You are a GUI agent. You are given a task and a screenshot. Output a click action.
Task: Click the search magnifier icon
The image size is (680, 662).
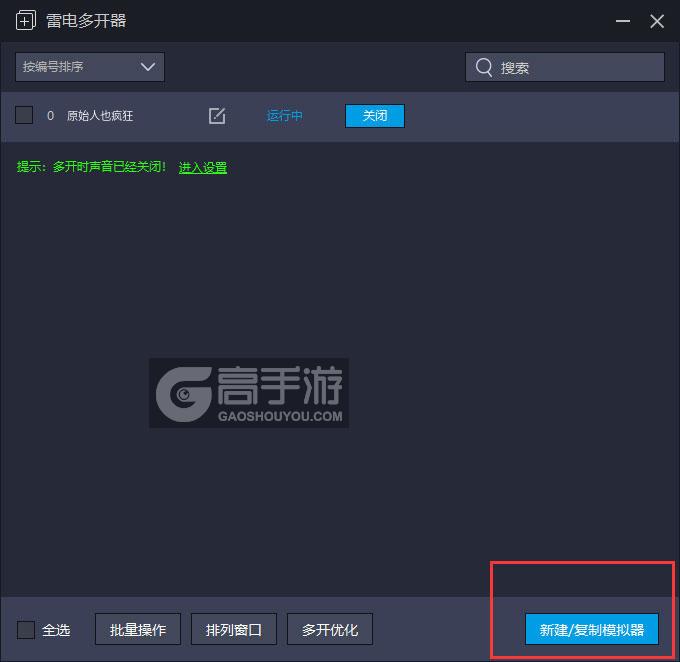[x=484, y=67]
